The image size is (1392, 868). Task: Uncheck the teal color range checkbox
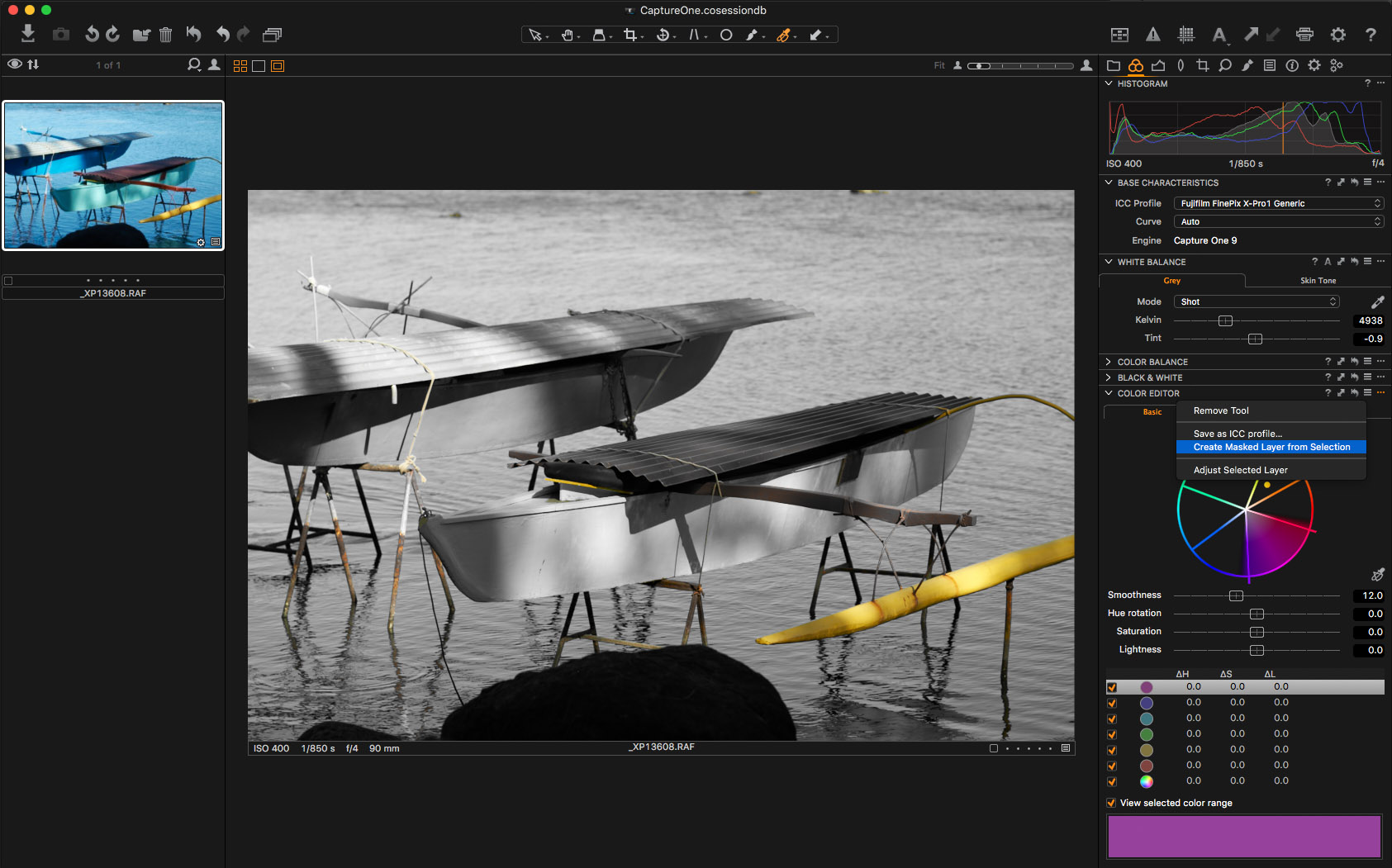(1112, 719)
